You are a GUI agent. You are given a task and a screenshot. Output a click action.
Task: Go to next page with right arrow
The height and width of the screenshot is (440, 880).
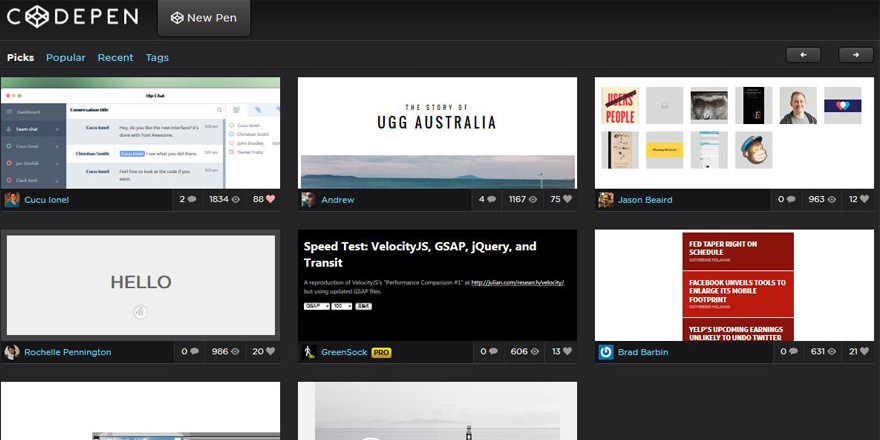[x=855, y=55]
